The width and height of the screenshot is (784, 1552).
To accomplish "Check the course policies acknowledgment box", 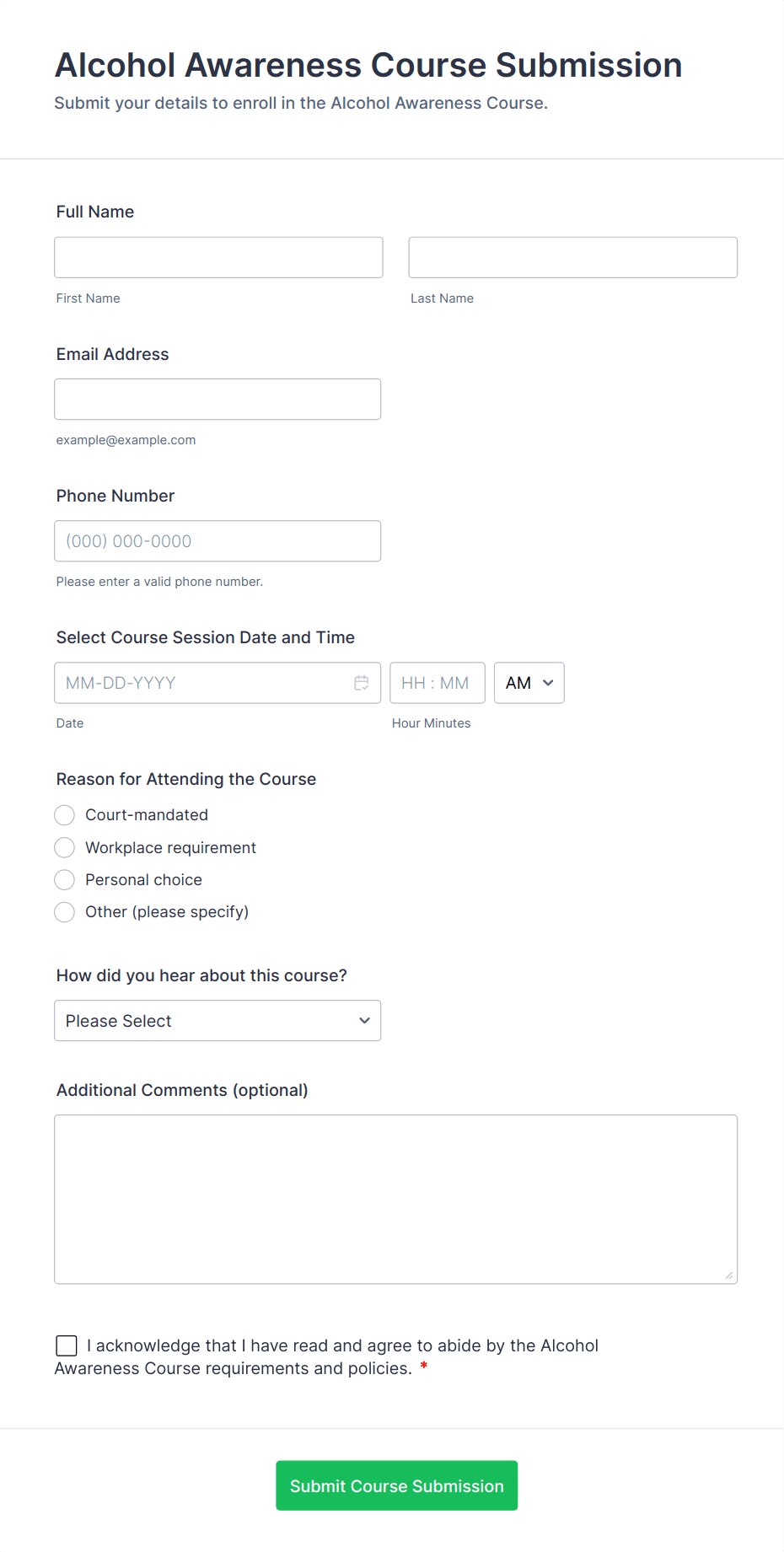I will (x=66, y=1345).
